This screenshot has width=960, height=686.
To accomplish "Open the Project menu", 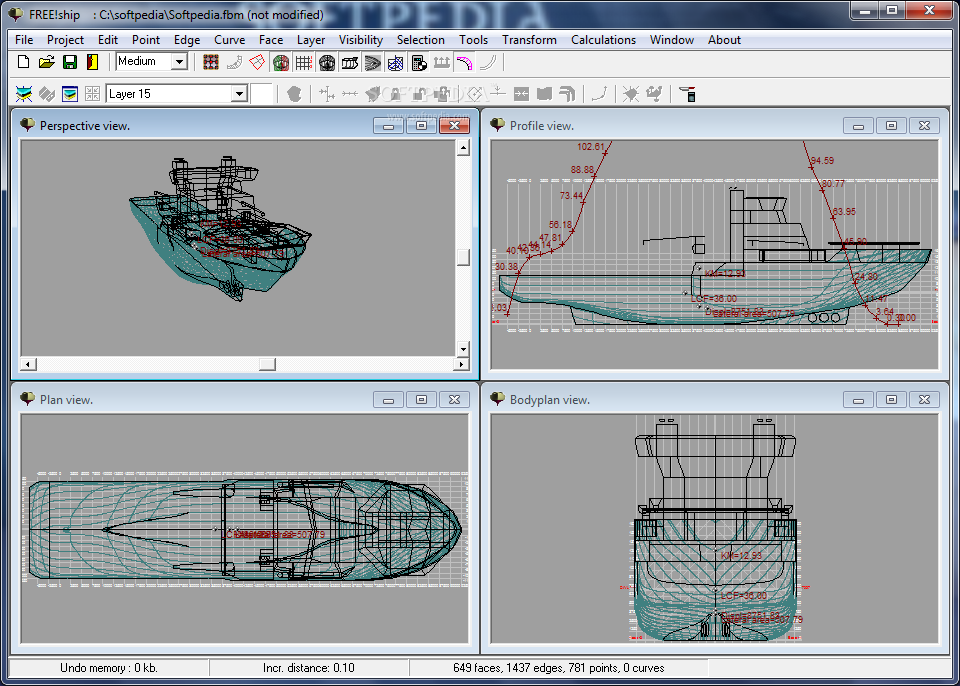I will [x=66, y=40].
